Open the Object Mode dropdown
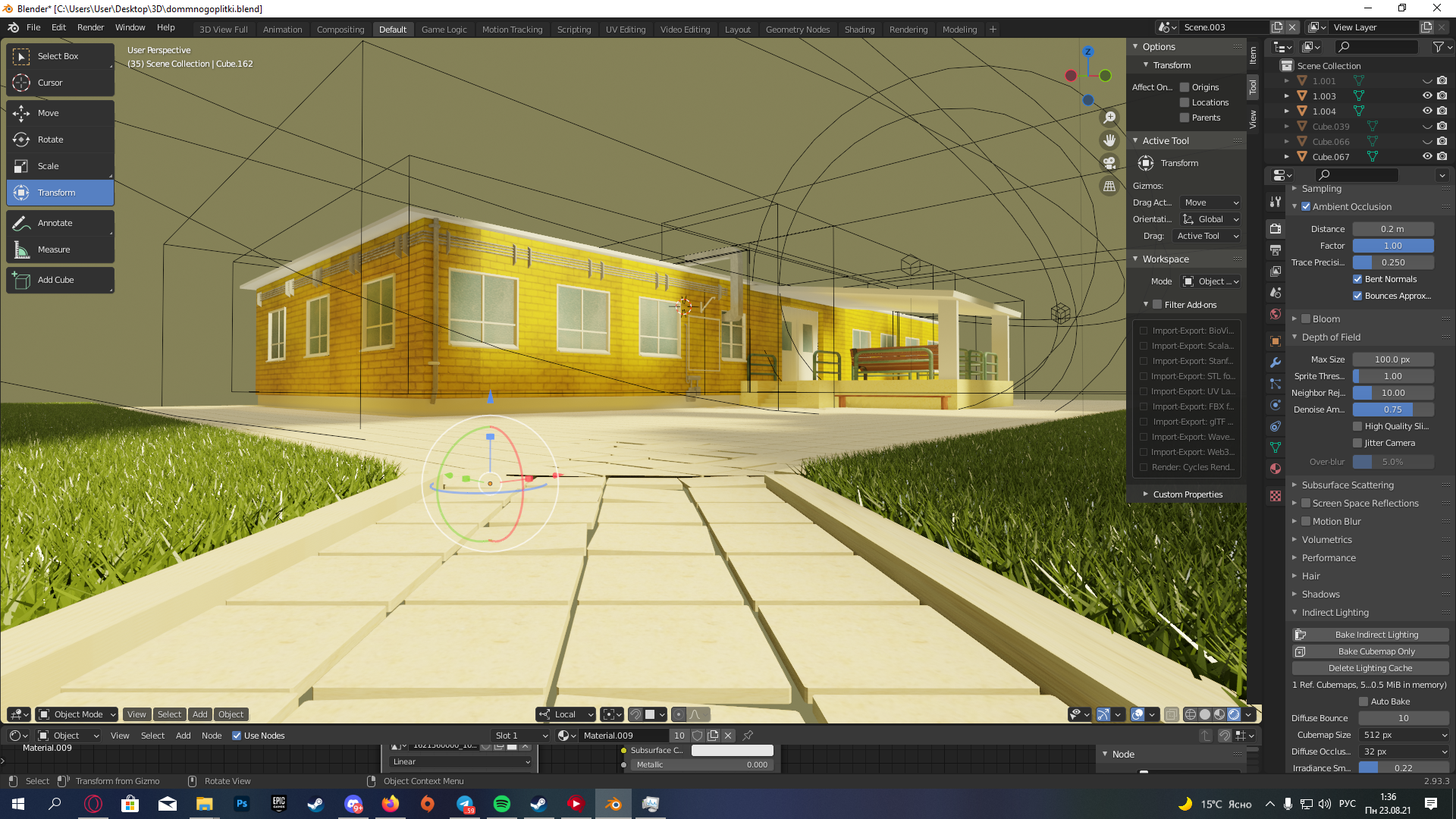Image resolution: width=1456 pixels, height=819 pixels. pos(77,714)
